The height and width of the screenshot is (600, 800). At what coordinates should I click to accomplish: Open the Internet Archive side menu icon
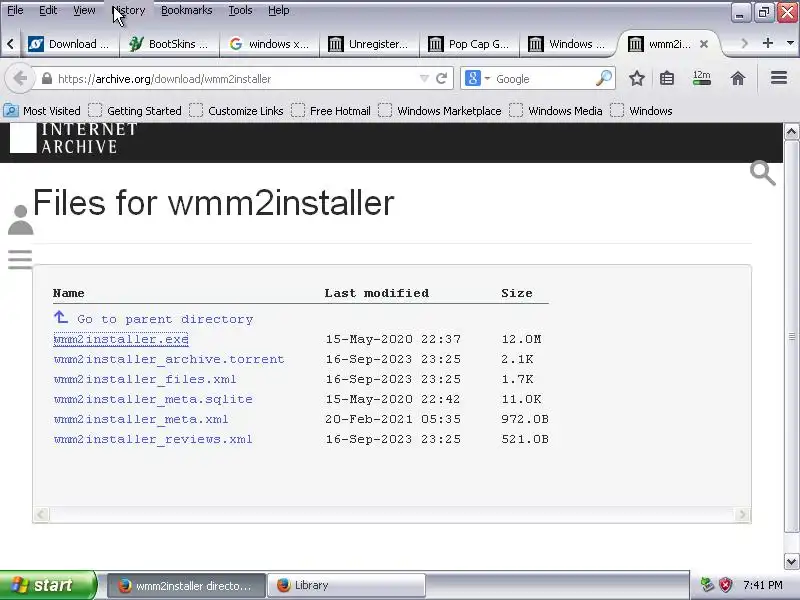[x=20, y=259]
